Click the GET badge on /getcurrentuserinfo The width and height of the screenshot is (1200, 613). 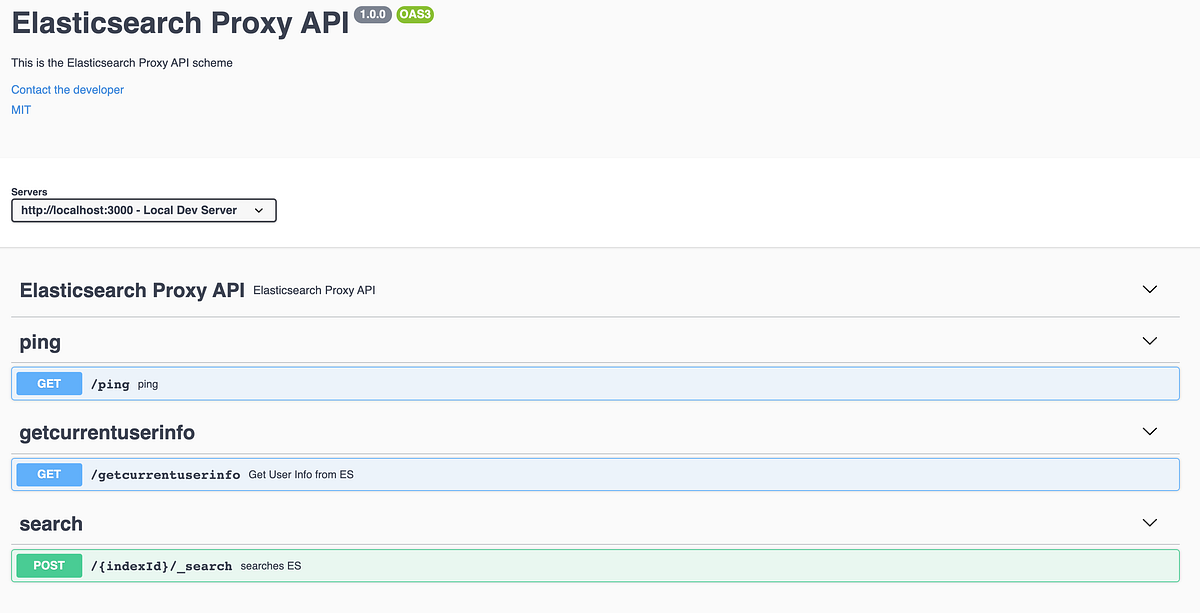(48, 474)
